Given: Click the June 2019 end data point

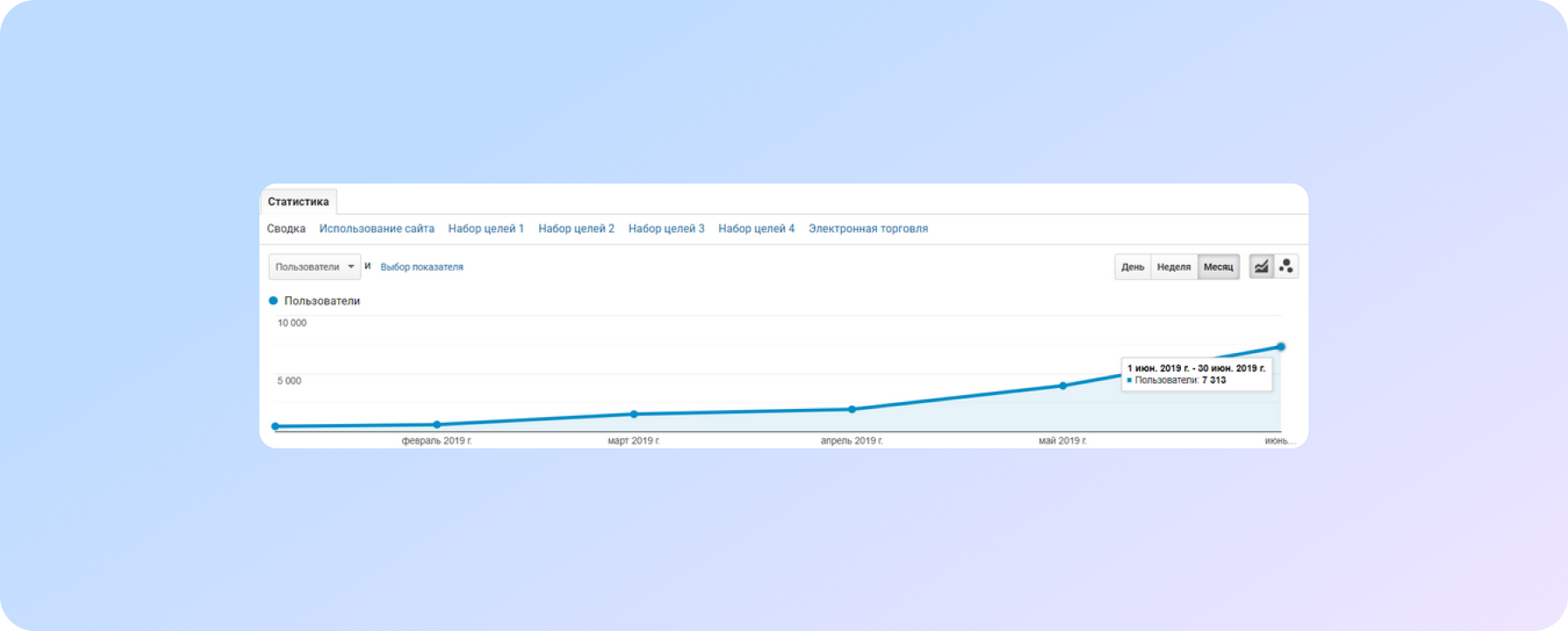Looking at the screenshot, I should [1281, 347].
